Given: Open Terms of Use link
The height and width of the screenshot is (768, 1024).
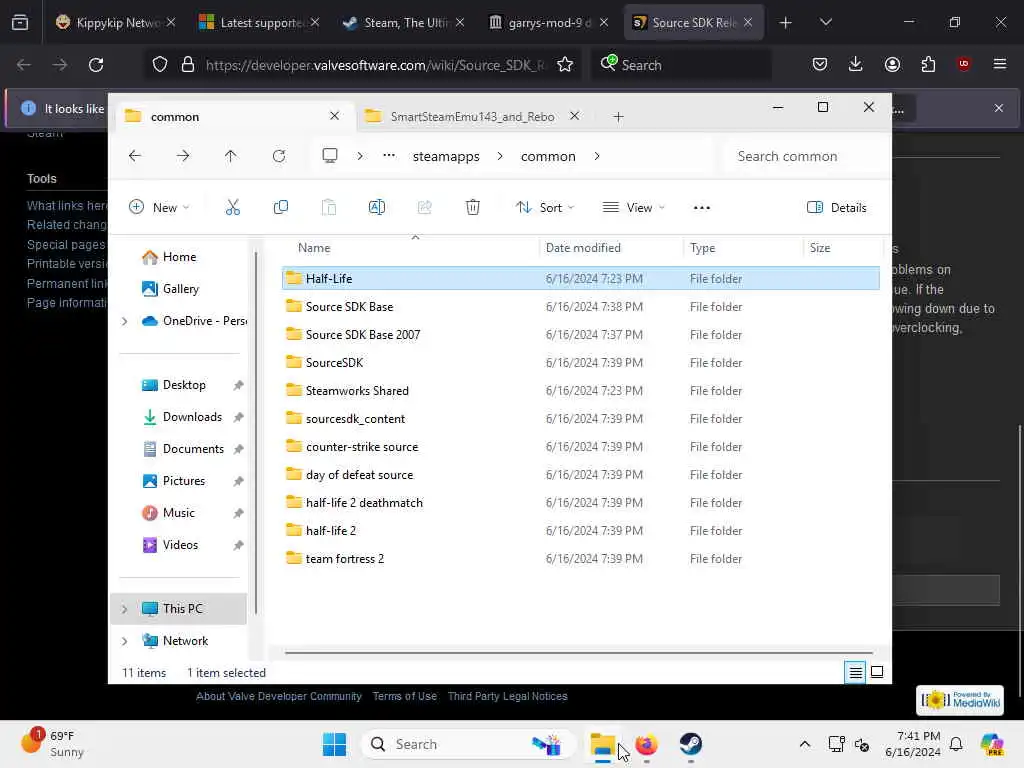Looking at the screenshot, I should [405, 696].
